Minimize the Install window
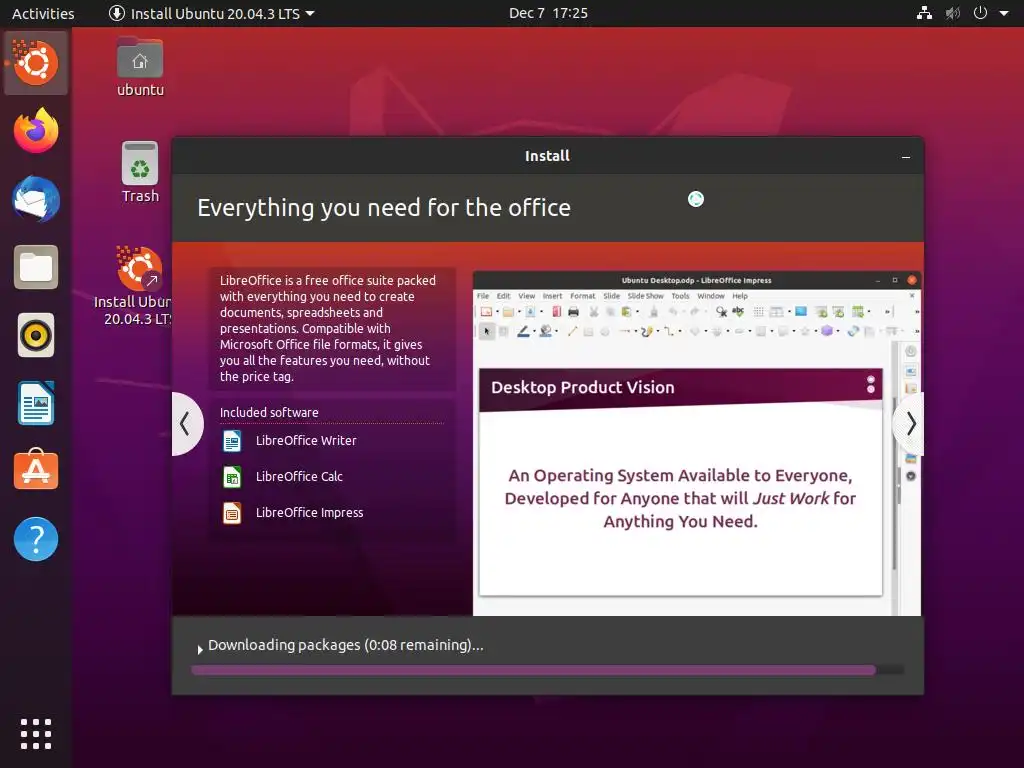Screen dimensions: 1024x768 pyautogui.click(x=906, y=157)
